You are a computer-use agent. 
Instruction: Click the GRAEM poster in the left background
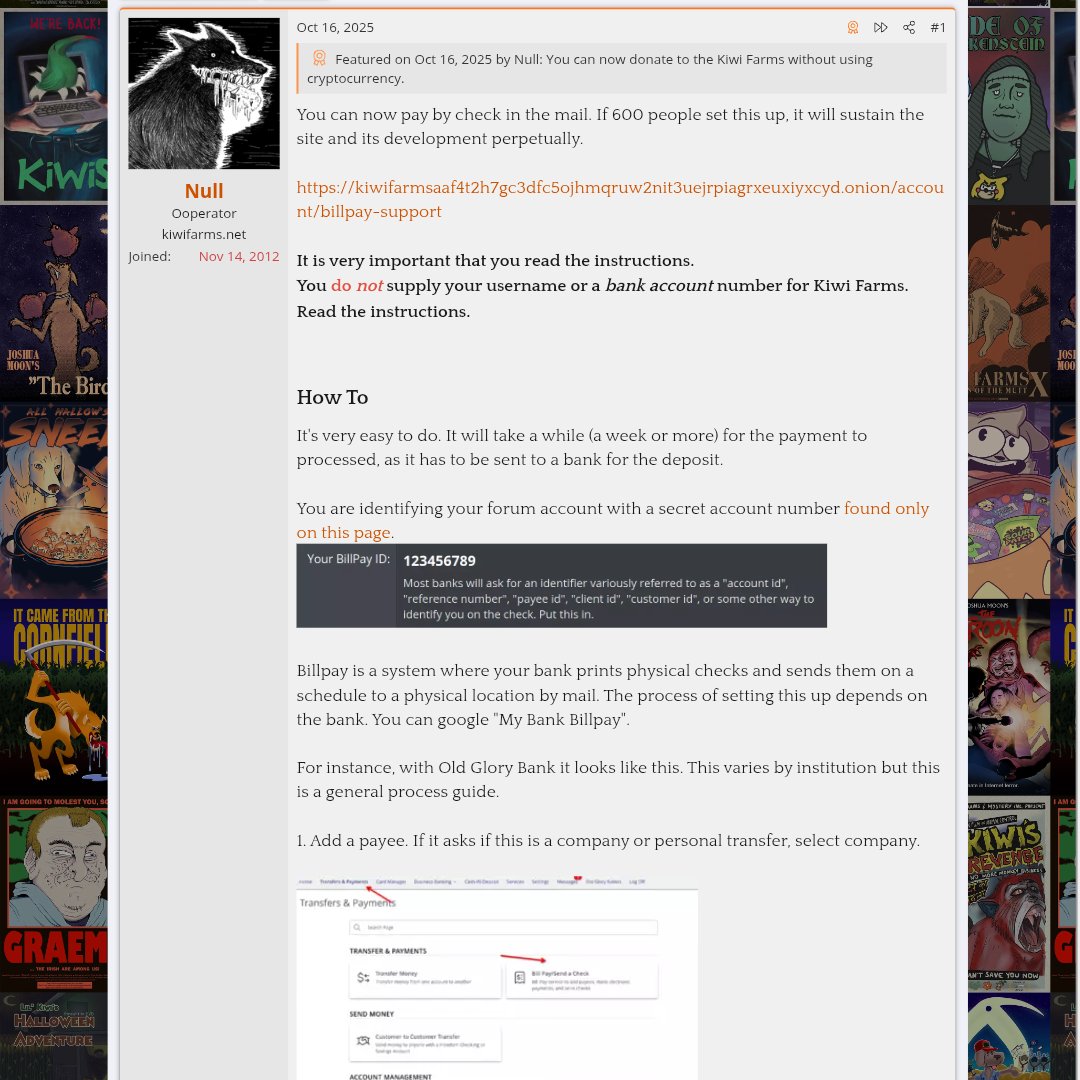[x=54, y=894]
